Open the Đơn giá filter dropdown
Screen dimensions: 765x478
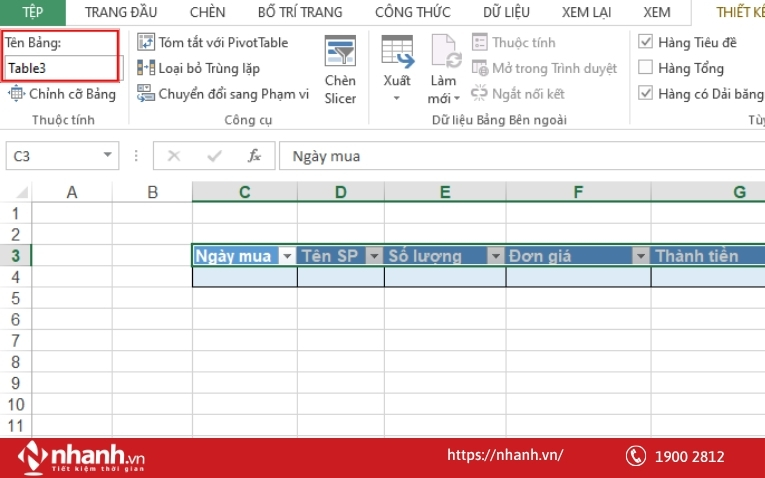[641, 256]
